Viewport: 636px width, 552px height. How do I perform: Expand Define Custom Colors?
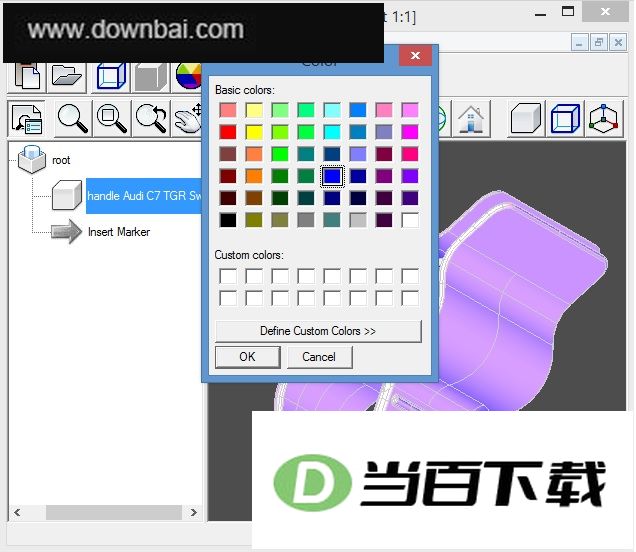click(318, 331)
